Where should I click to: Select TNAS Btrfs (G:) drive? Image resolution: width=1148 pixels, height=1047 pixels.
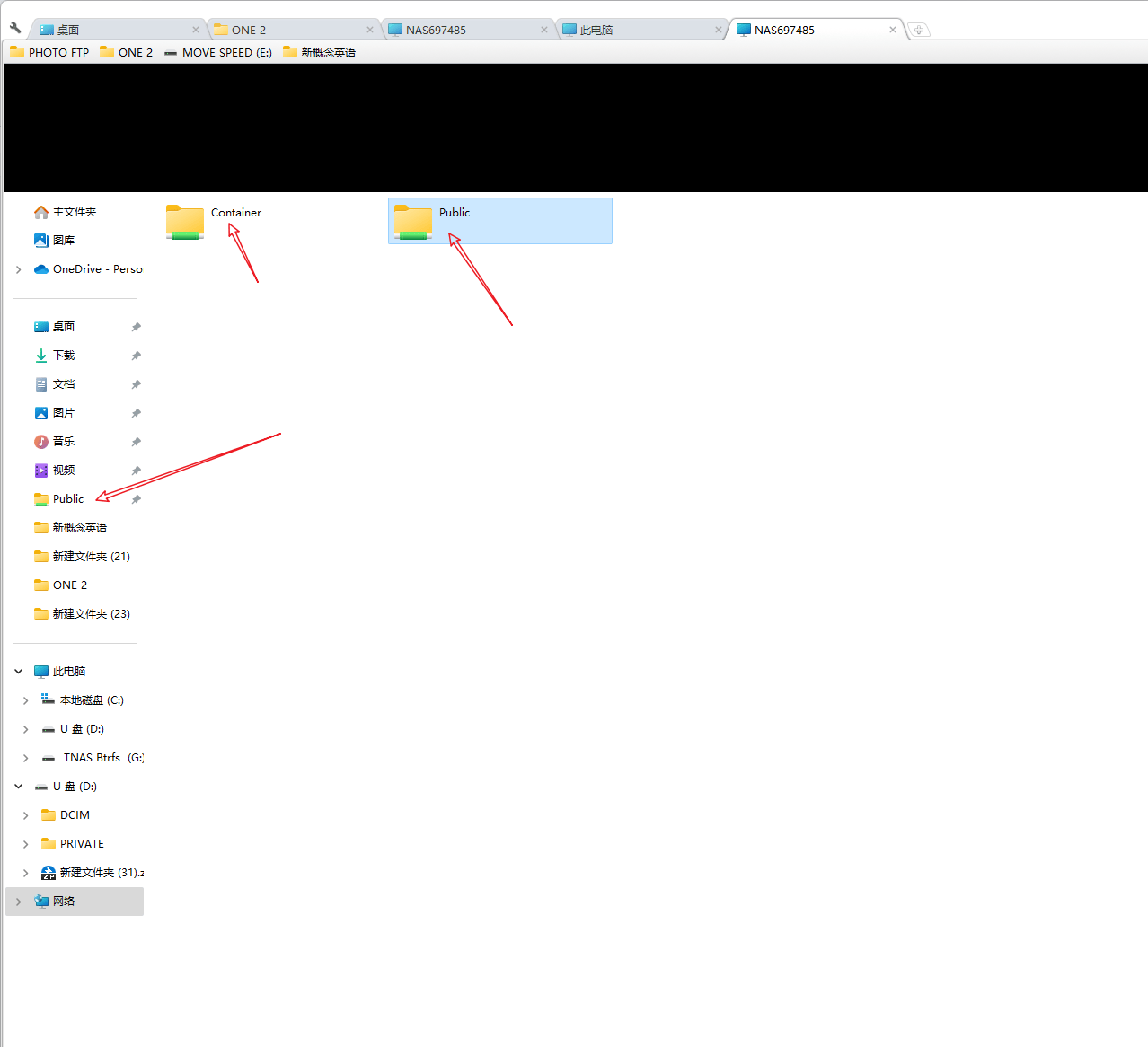(x=92, y=758)
